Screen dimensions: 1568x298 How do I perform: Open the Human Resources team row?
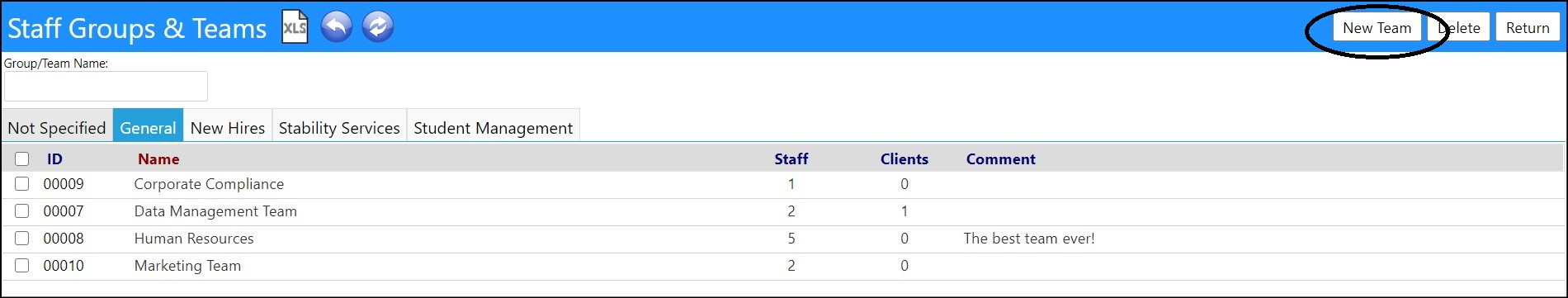point(782,239)
